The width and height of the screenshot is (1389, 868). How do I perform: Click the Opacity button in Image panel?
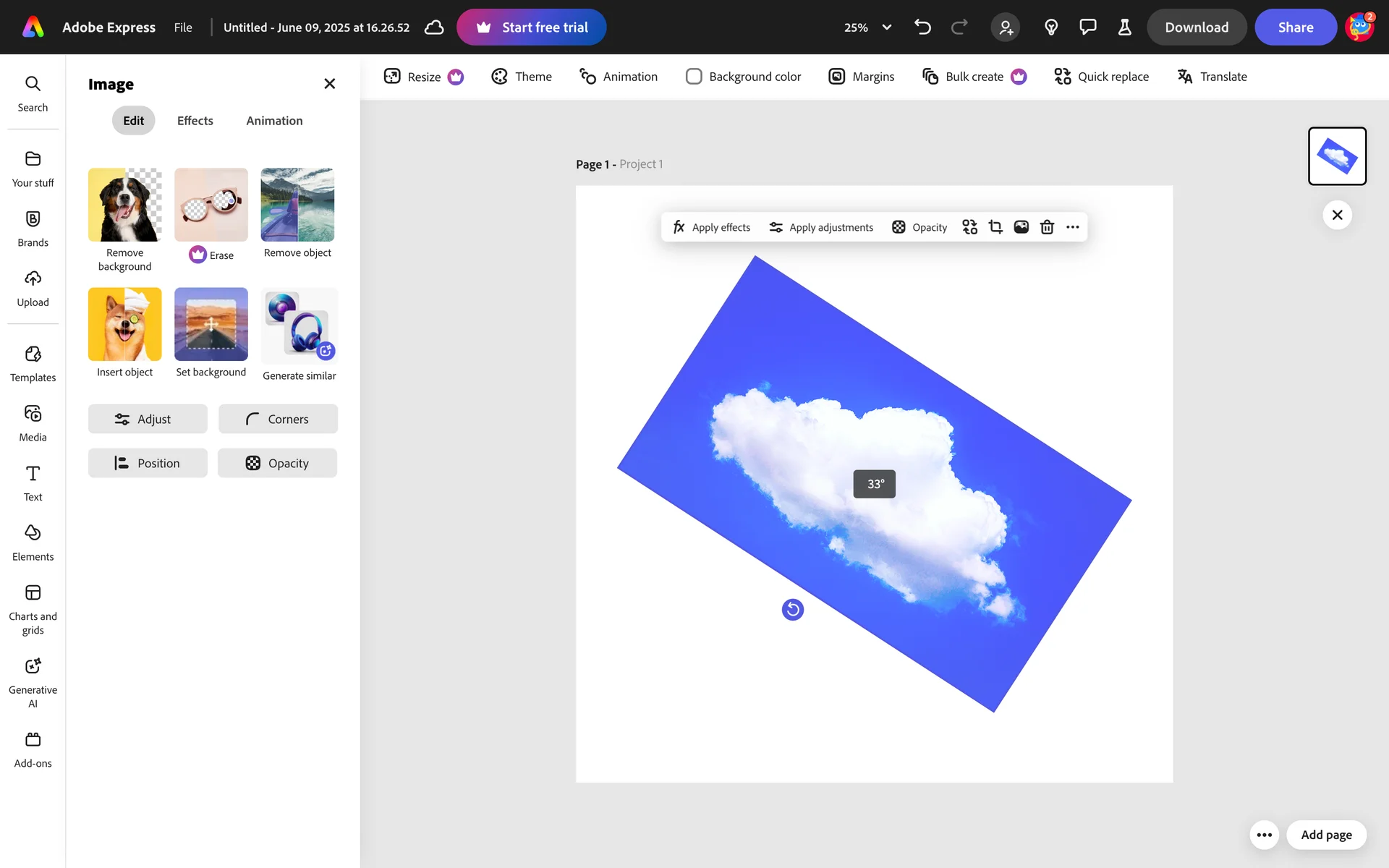click(x=277, y=463)
